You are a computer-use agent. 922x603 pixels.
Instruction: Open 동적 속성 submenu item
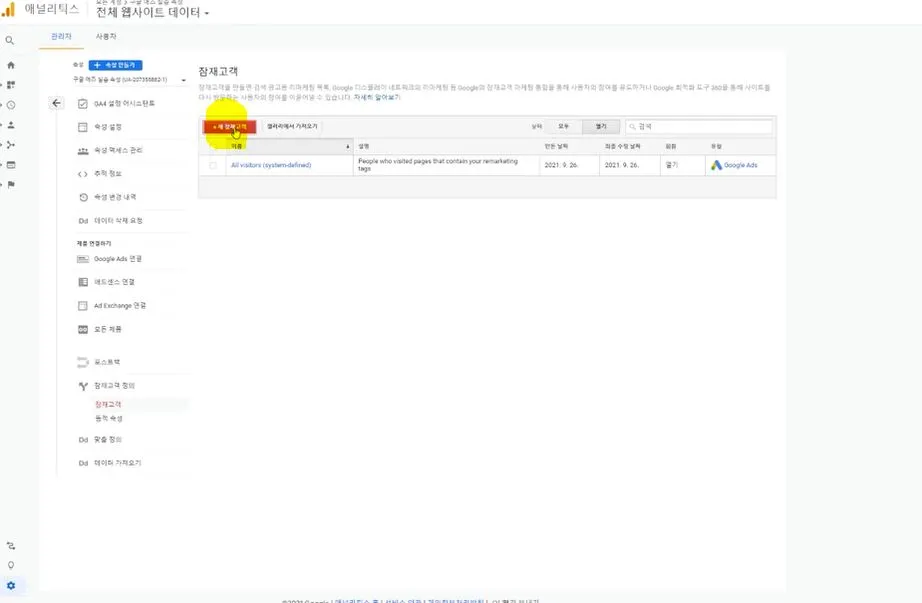[109, 419]
